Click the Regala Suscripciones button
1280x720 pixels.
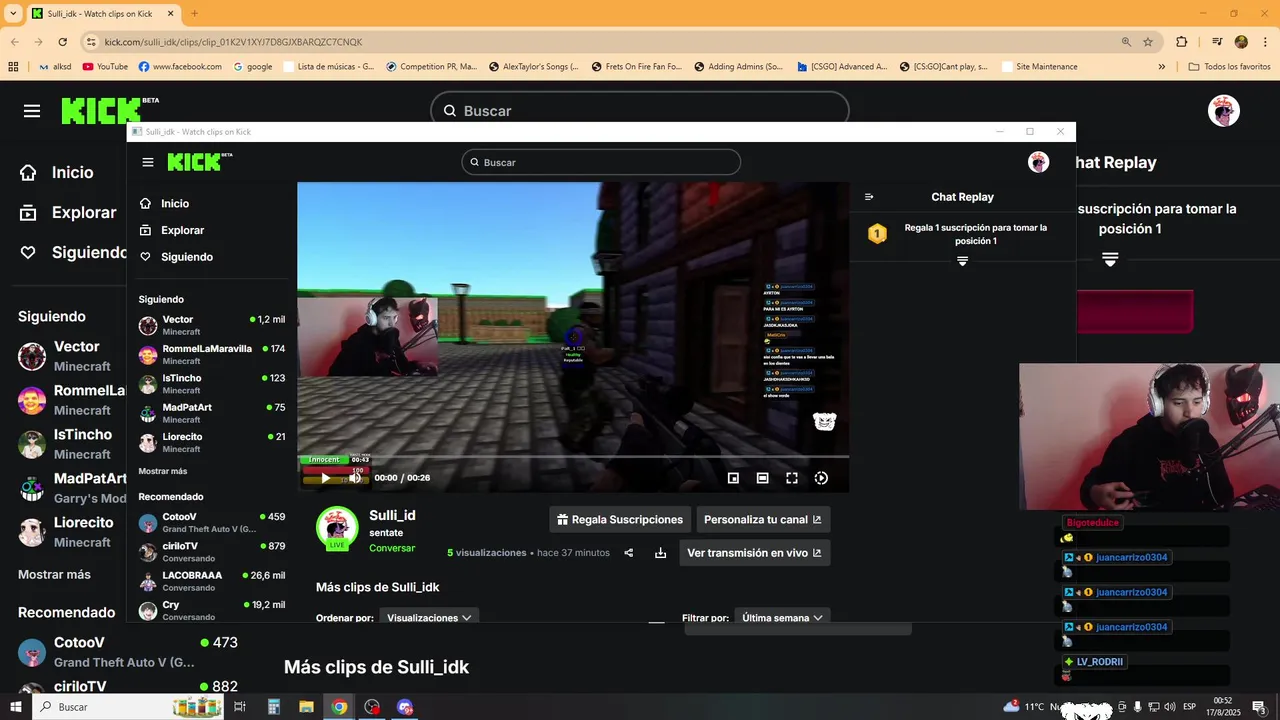[x=620, y=520]
